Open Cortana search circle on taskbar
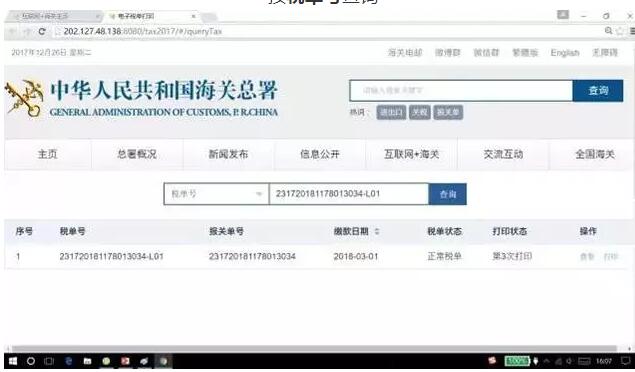Image resolution: width=635 pixels, height=372 pixels. (x=31, y=361)
